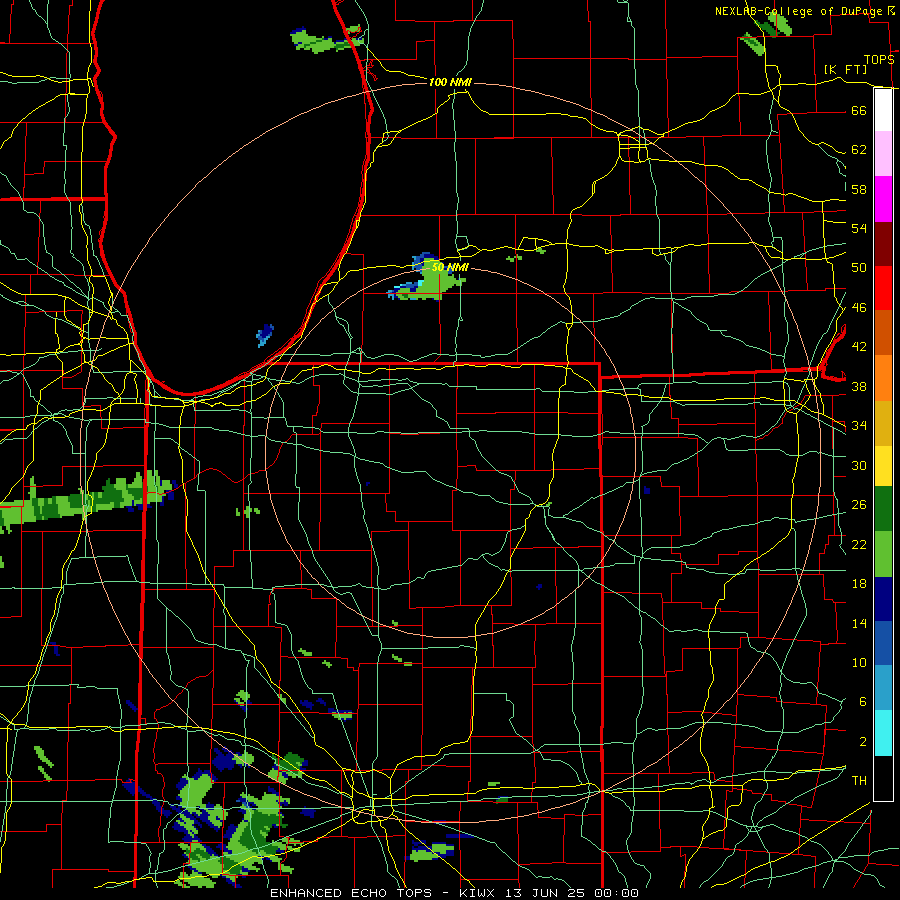Click the NEXLAB-College of DuPage label
This screenshot has height=900, width=900.
tap(800, 11)
